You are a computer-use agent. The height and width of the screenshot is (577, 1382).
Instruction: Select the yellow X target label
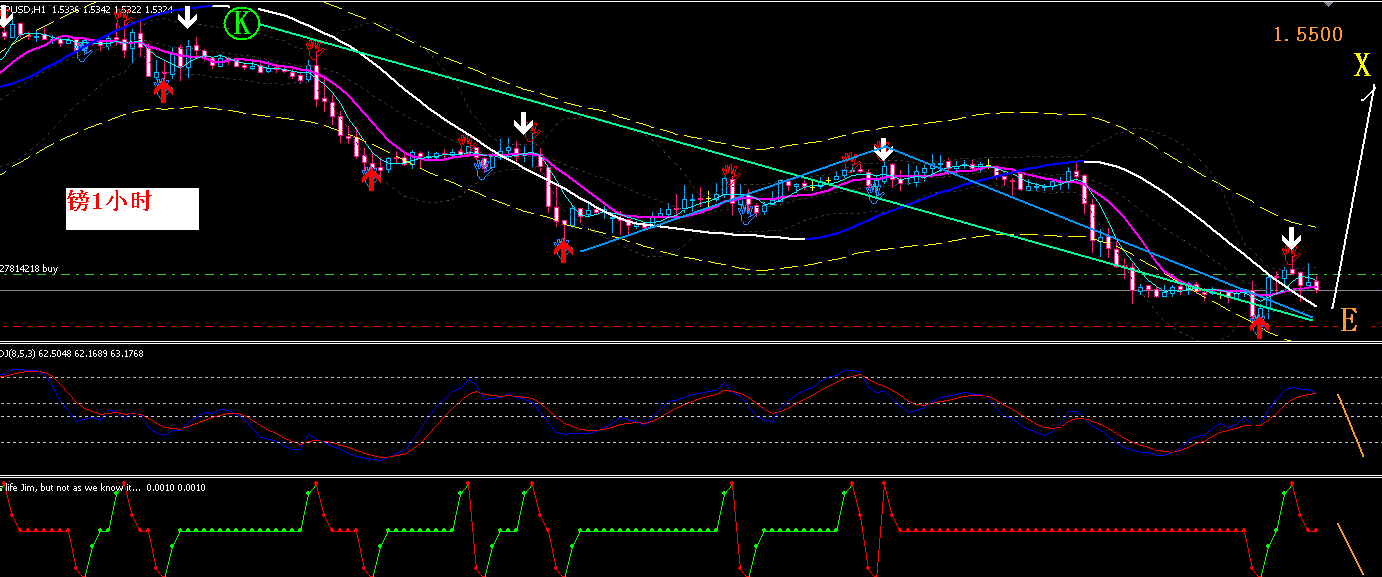pyautogui.click(x=1362, y=67)
